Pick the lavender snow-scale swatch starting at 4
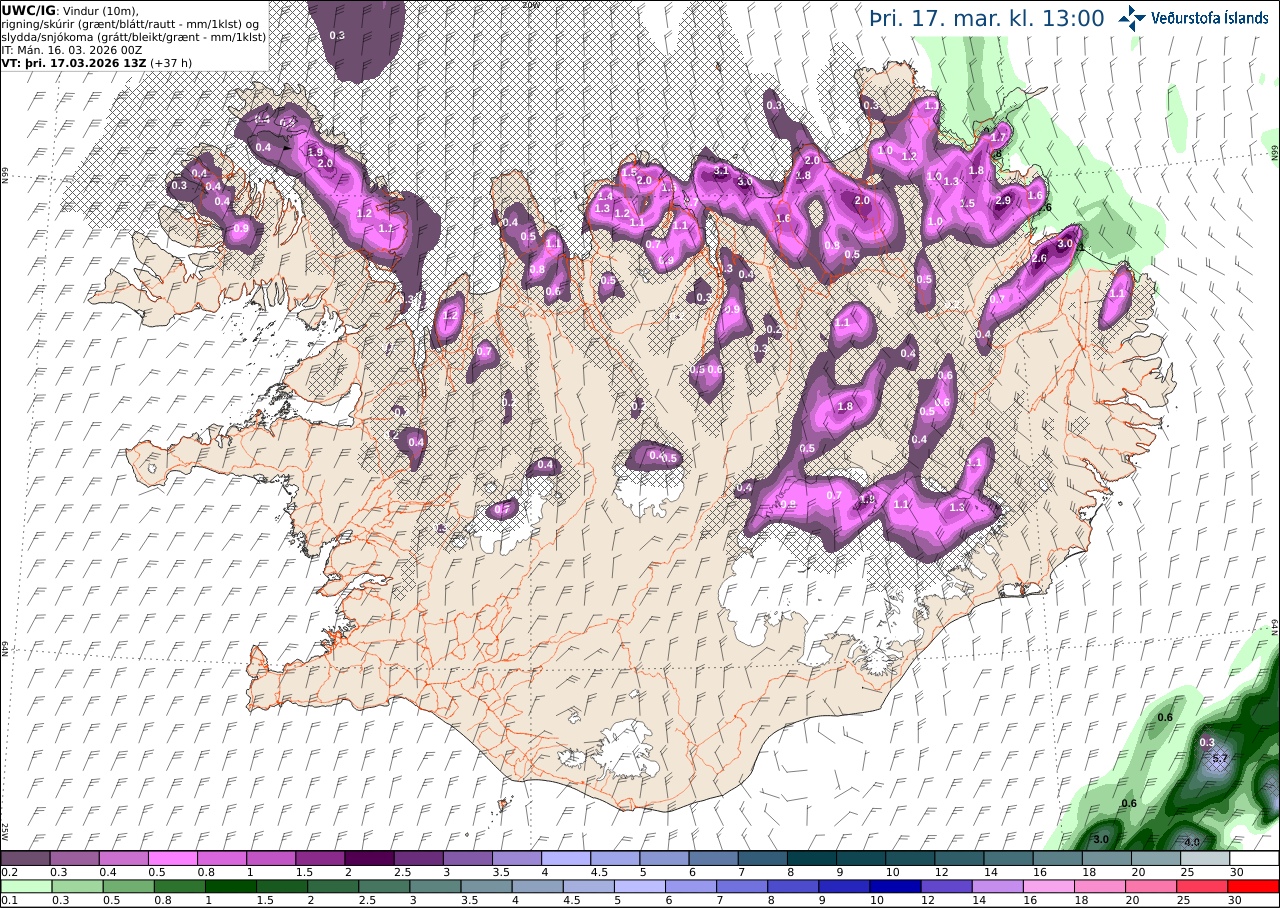The image size is (1280, 908). tap(566, 858)
